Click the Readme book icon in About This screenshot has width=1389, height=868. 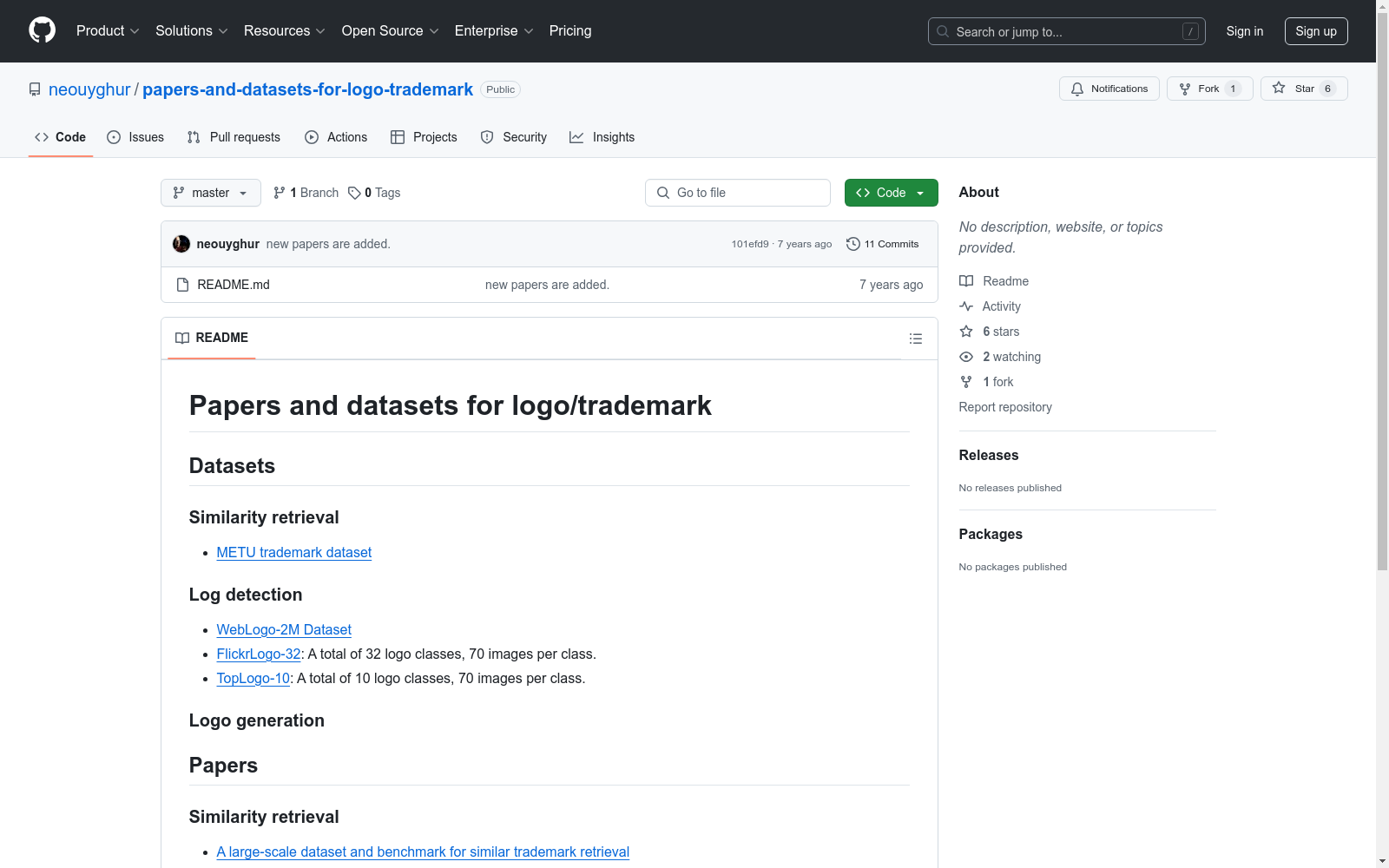point(966,281)
